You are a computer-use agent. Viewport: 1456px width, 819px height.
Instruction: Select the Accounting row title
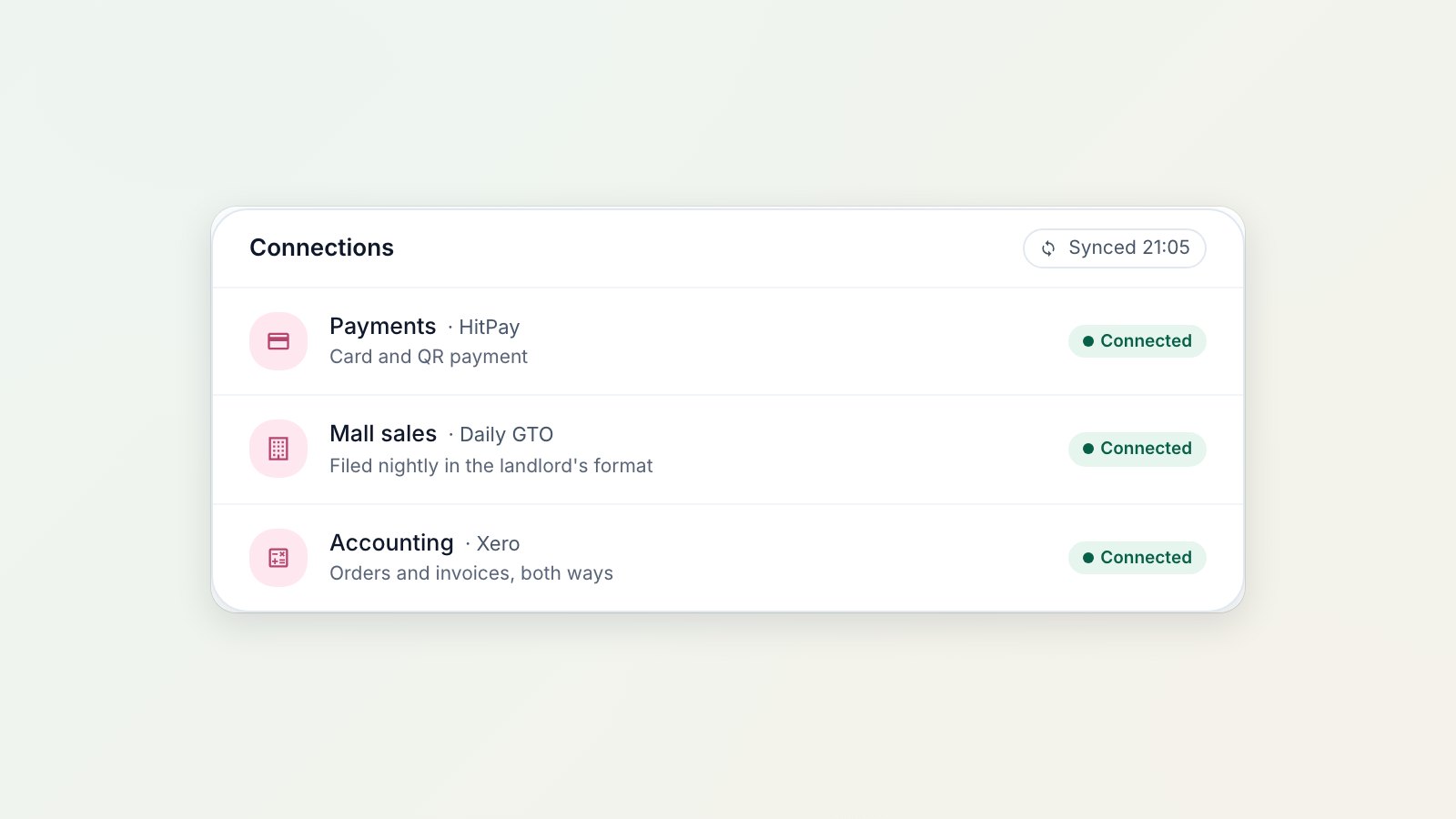[391, 543]
